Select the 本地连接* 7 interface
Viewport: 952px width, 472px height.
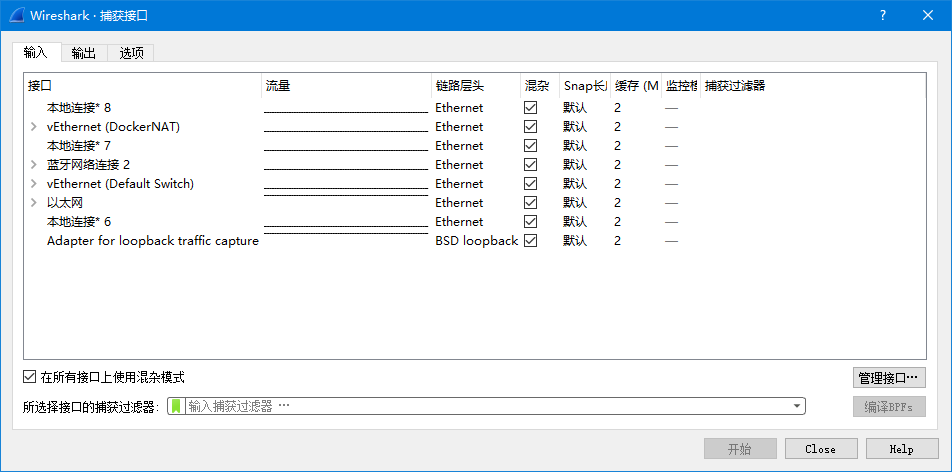79,146
